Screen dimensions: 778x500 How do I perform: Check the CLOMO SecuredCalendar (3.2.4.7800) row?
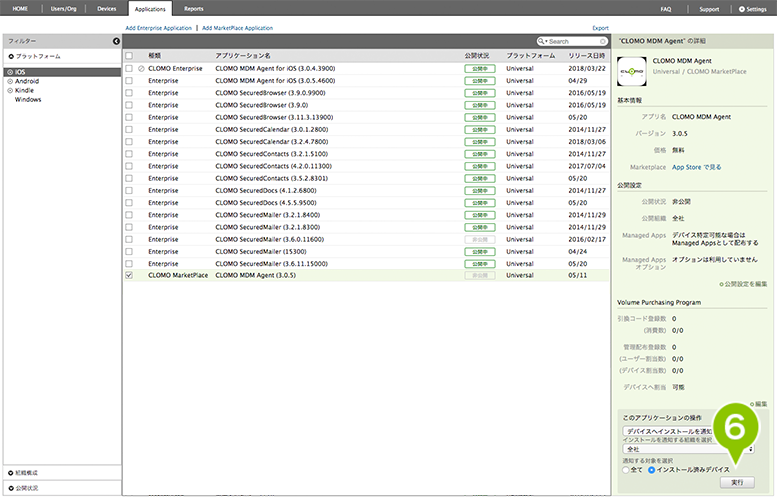[x=129, y=141]
